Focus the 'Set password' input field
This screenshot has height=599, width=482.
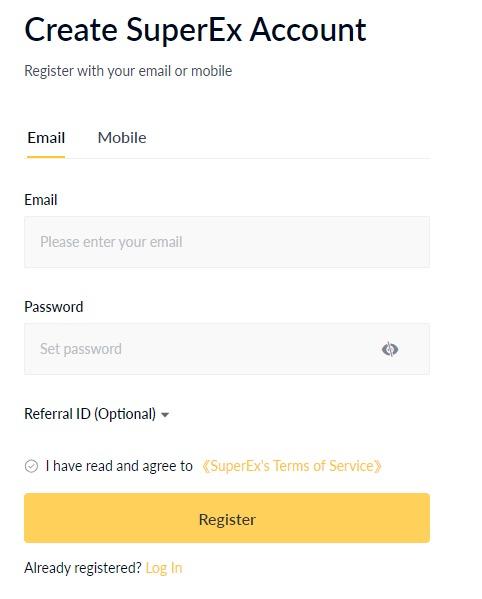click(x=227, y=349)
